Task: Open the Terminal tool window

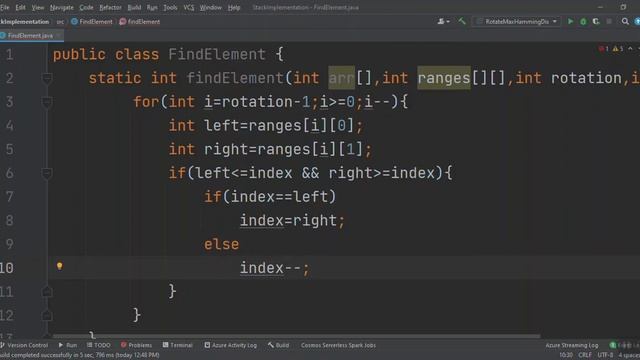Action: coord(178,345)
